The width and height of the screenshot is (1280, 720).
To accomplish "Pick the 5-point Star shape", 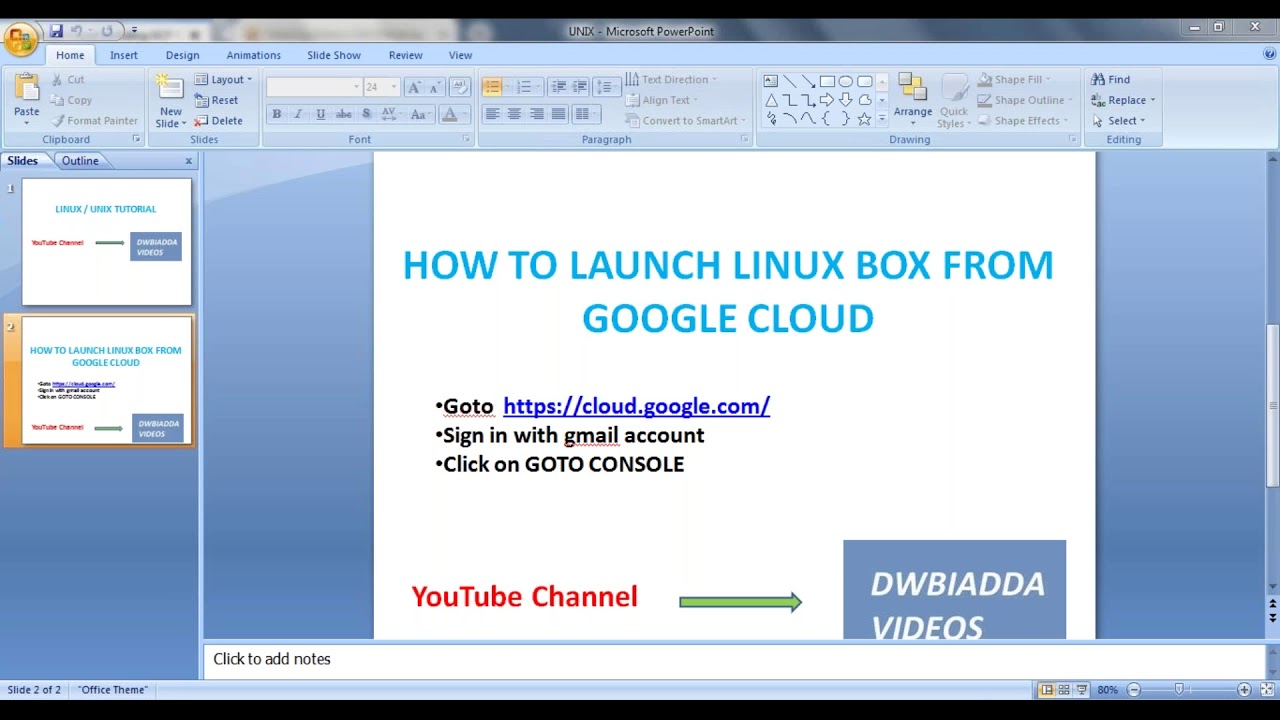I will click(x=865, y=118).
